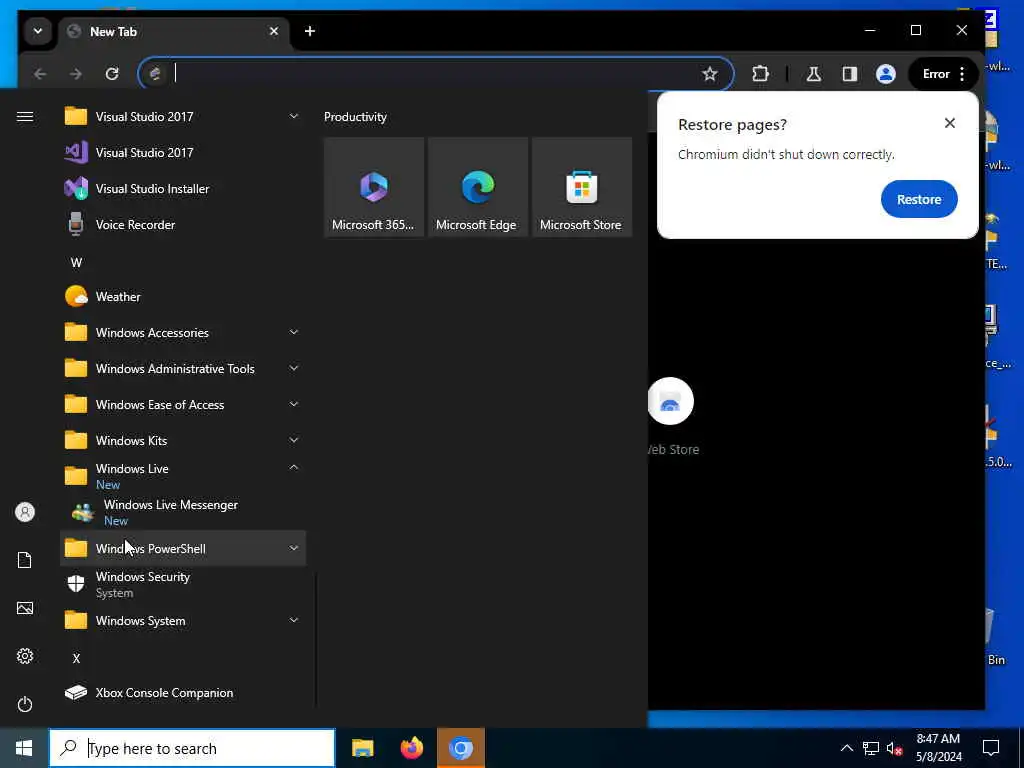Open Voice Recorder app
Screen dimensions: 1024x768
click(x=183, y=225)
